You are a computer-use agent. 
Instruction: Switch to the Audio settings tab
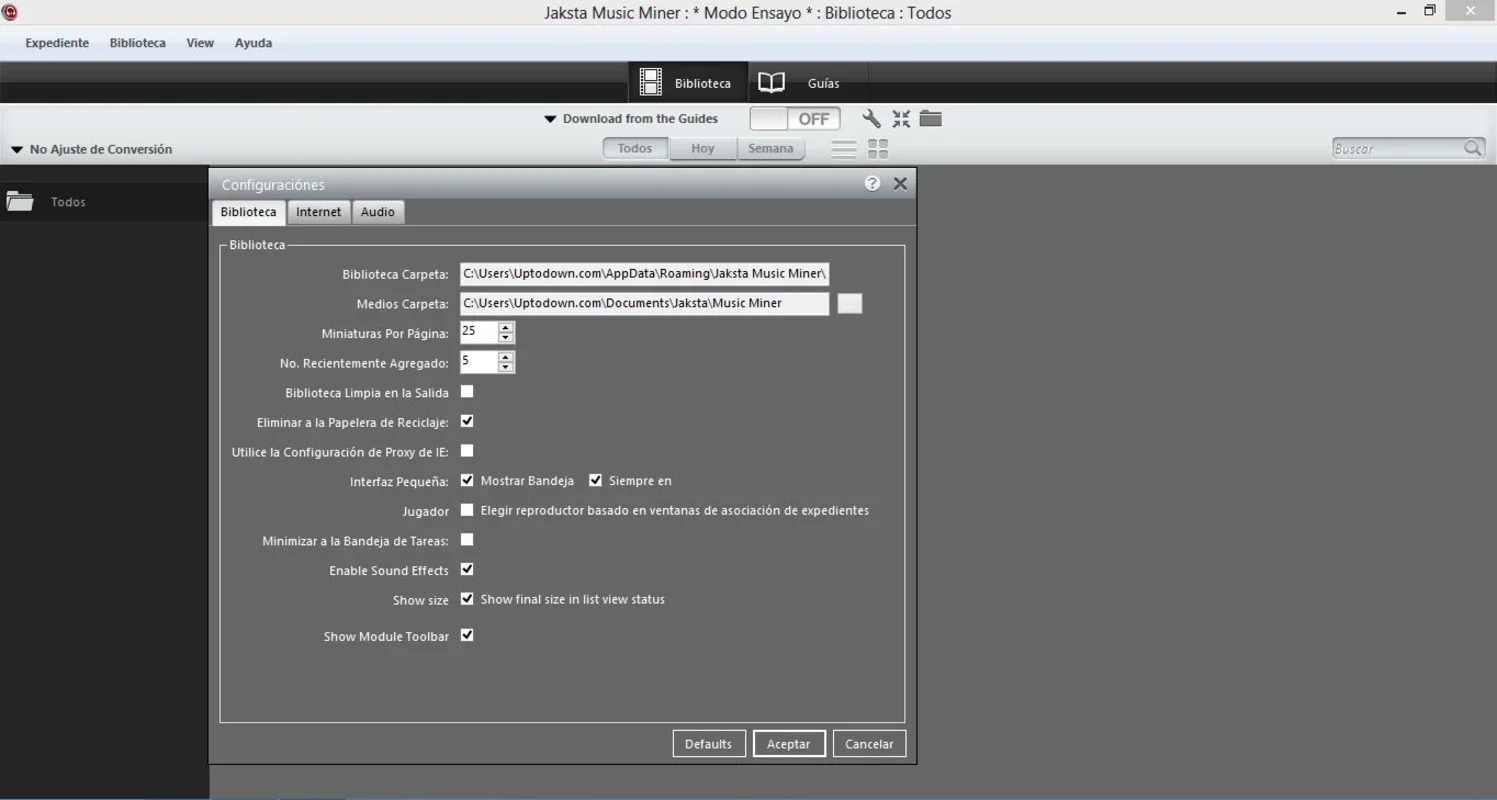[378, 212]
